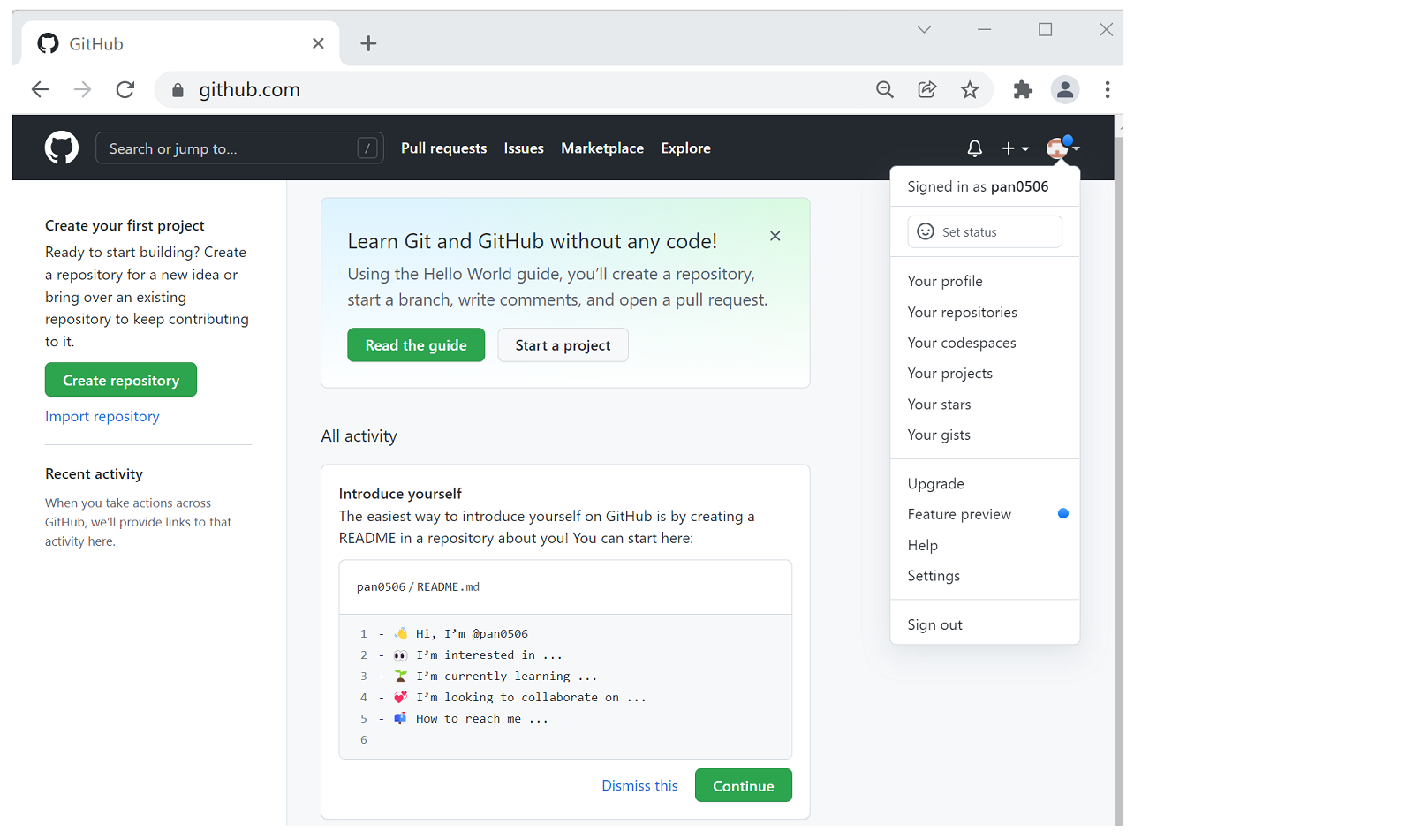The image size is (1414, 840).
Task: Bookmark this page with the star icon
Action: point(970,89)
